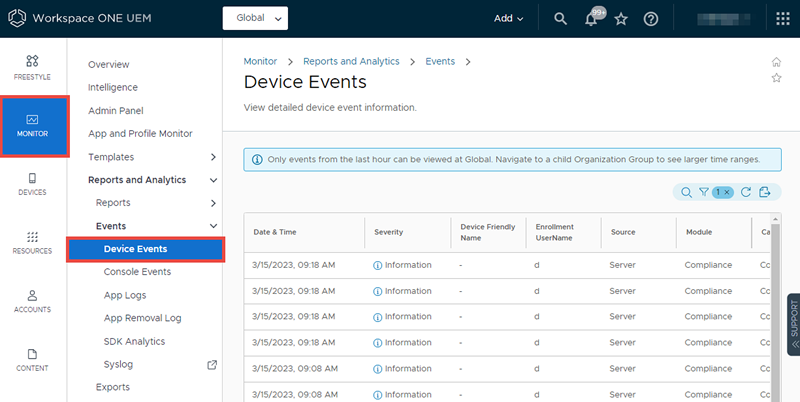
Task: Open Admin Panel menu item
Action: pos(116,110)
